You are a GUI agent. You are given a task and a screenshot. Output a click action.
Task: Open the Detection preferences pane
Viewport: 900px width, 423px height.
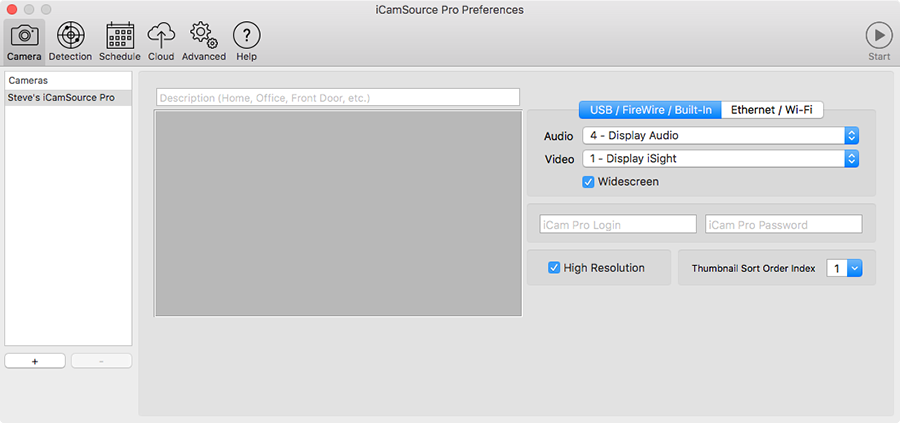pyautogui.click(x=70, y=42)
